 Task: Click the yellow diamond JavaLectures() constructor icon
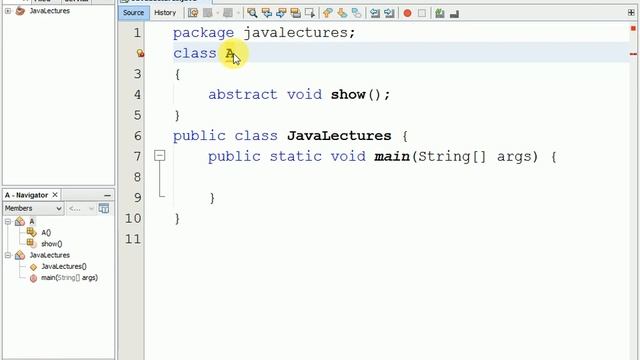33,267
